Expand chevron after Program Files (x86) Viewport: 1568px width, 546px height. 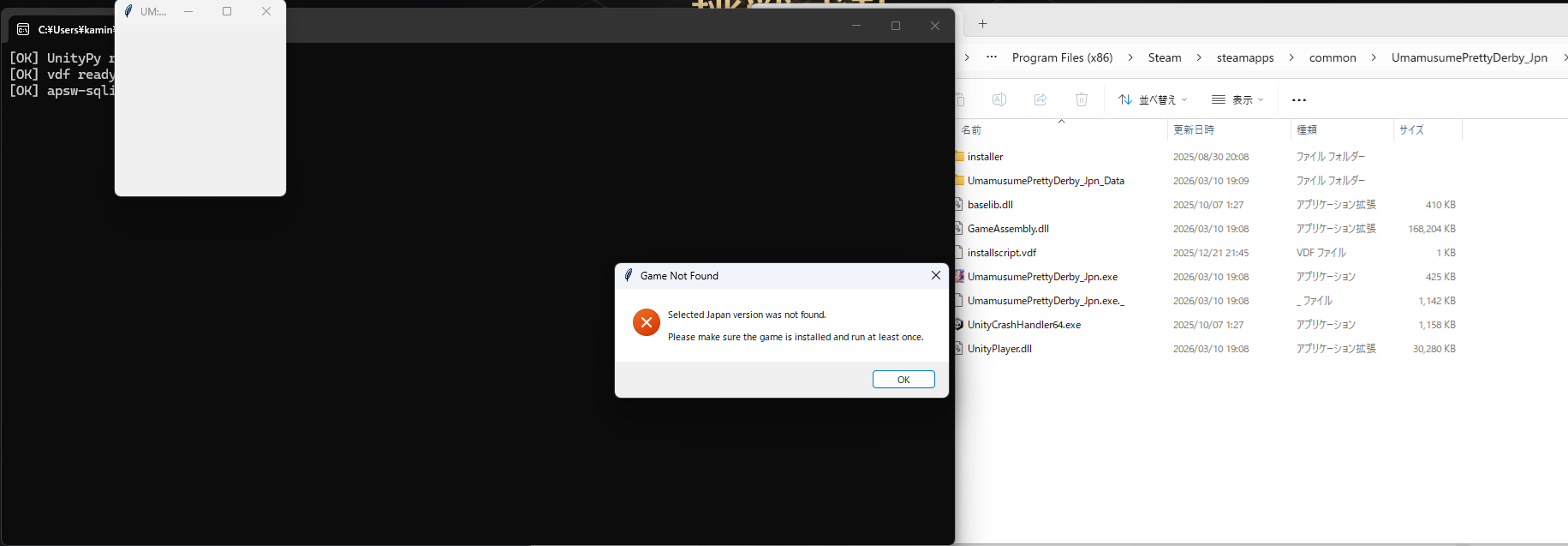pyautogui.click(x=1130, y=57)
